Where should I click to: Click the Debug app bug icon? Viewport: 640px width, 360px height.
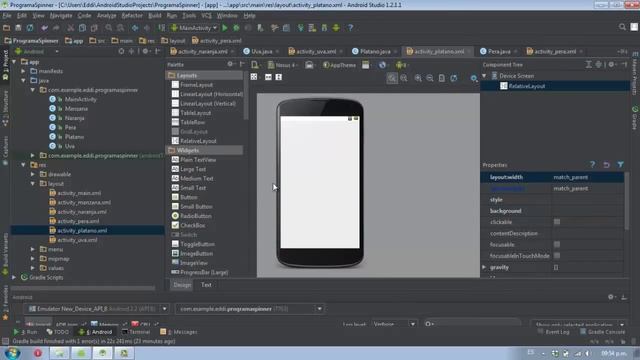236,28
